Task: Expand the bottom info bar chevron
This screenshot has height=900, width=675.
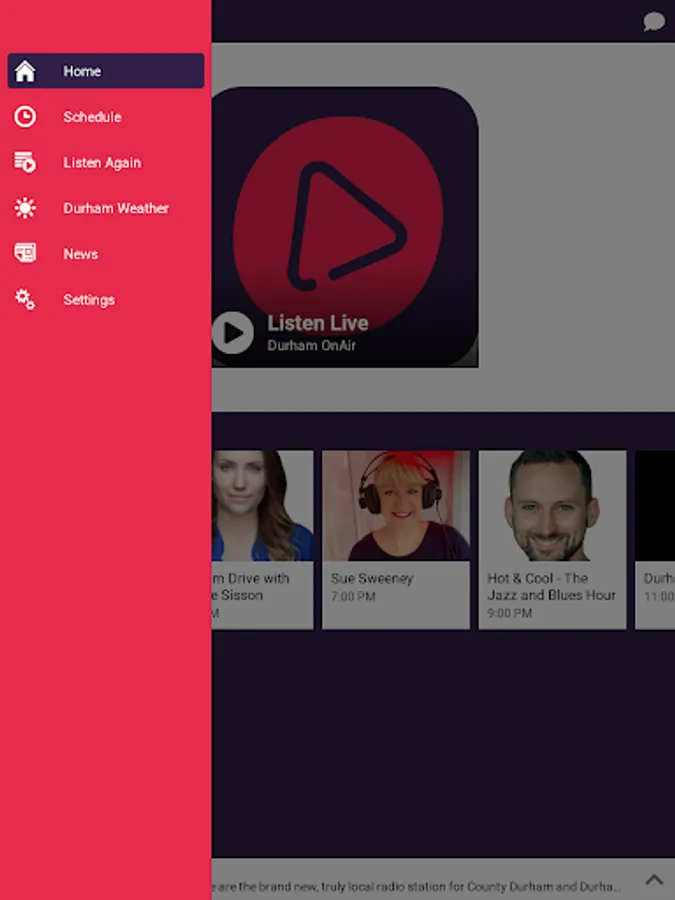Action: tap(654, 879)
